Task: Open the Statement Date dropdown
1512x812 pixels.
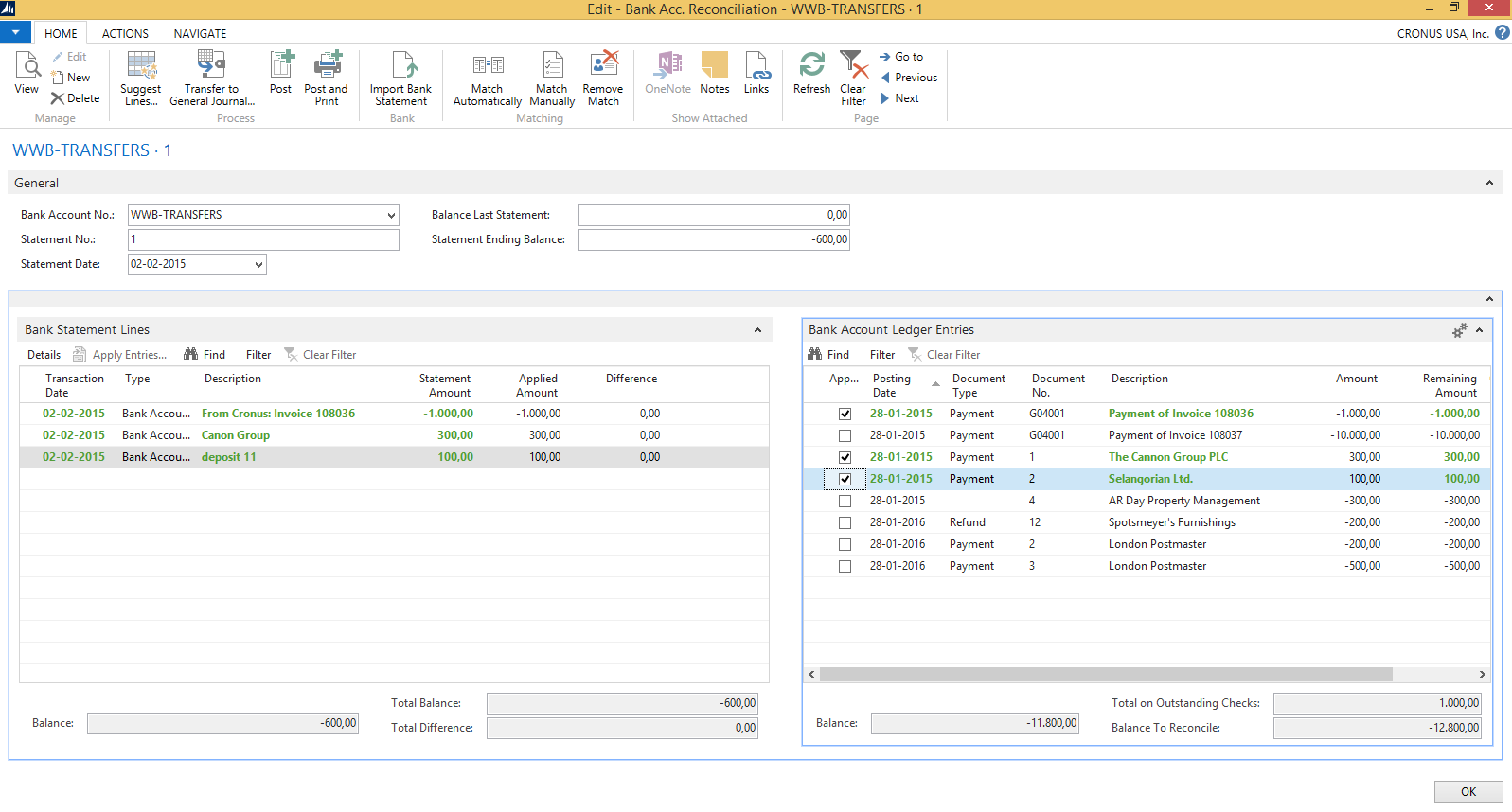Action: tap(258, 265)
